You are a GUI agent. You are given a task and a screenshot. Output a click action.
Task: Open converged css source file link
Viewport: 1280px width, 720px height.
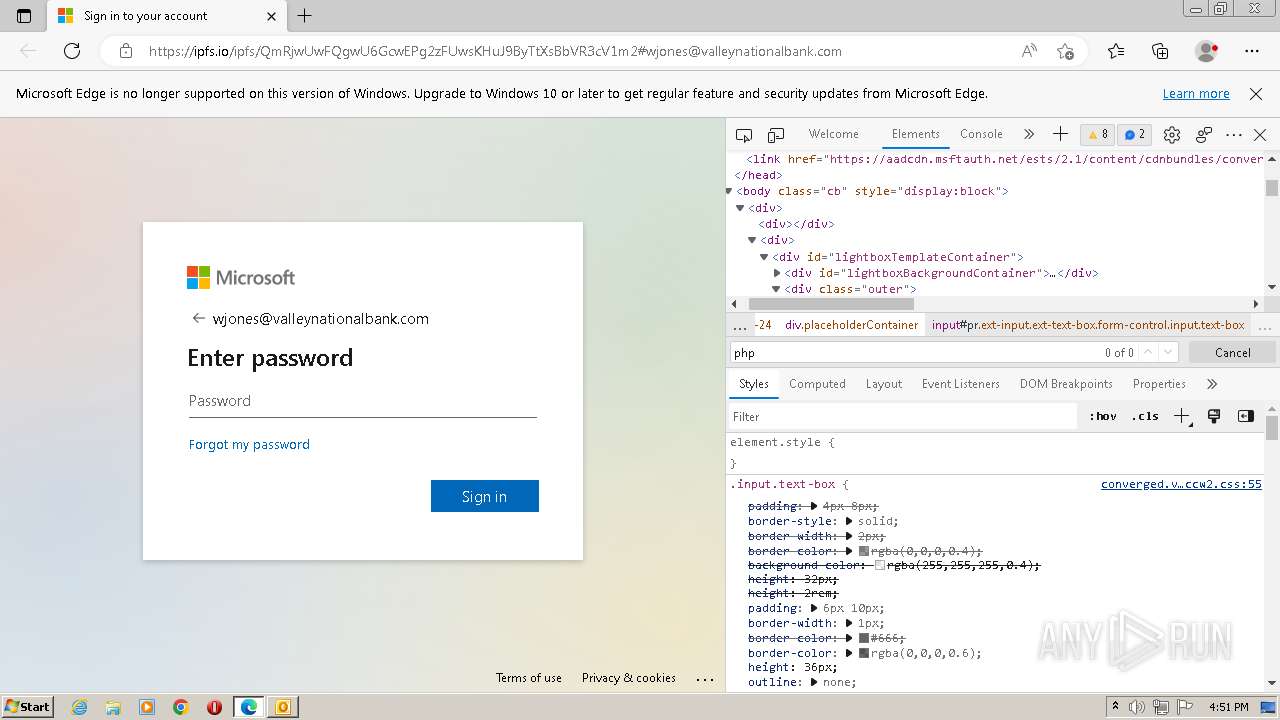pyautogui.click(x=1181, y=484)
